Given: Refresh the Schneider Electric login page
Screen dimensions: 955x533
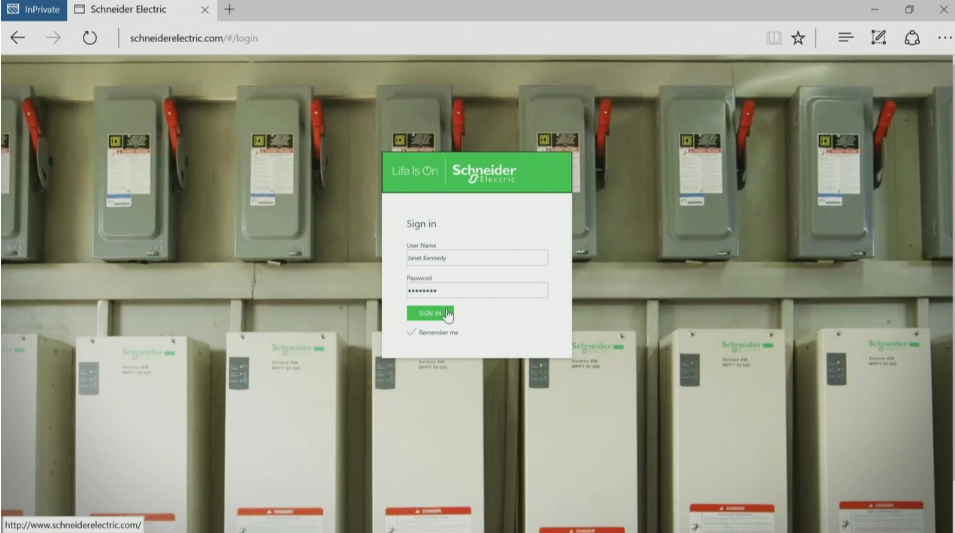Looking at the screenshot, I should (x=90, y=38).
